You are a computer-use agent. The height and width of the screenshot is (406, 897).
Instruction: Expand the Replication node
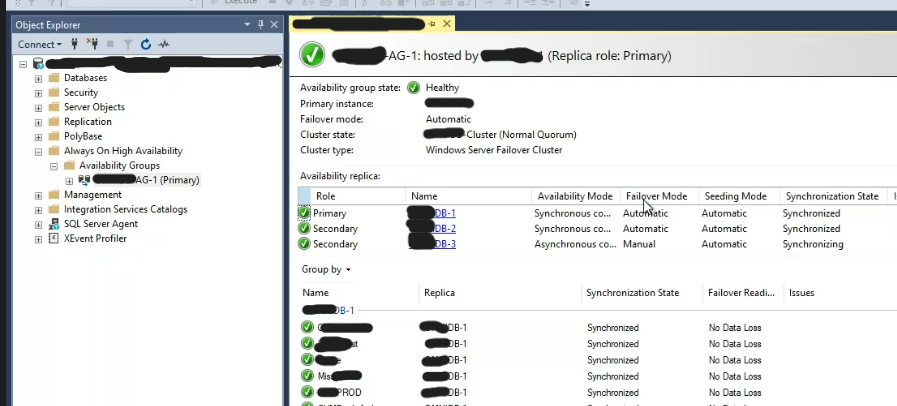click(x=38, y=122)
